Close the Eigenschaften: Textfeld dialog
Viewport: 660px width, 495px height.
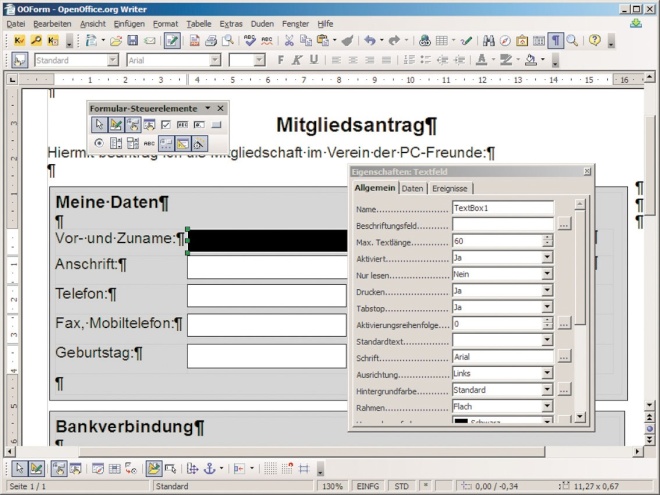[x=587, y=171]
